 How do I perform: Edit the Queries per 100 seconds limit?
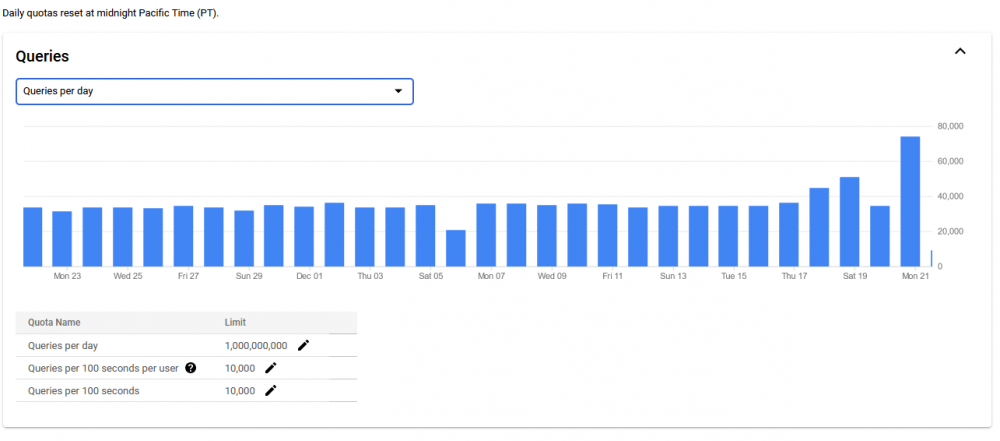[x=271, y=391]
